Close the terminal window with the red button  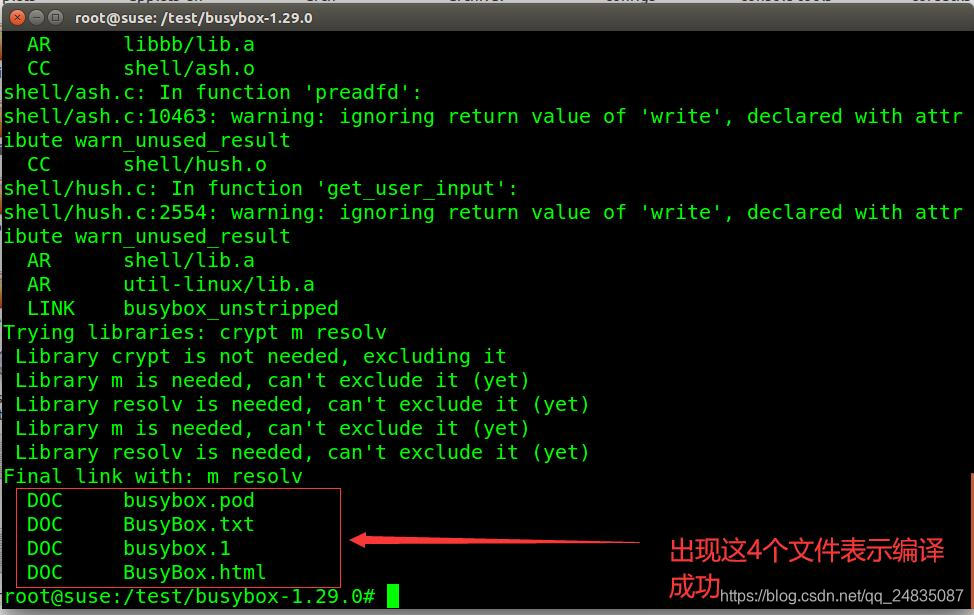(x=17, y=17)
